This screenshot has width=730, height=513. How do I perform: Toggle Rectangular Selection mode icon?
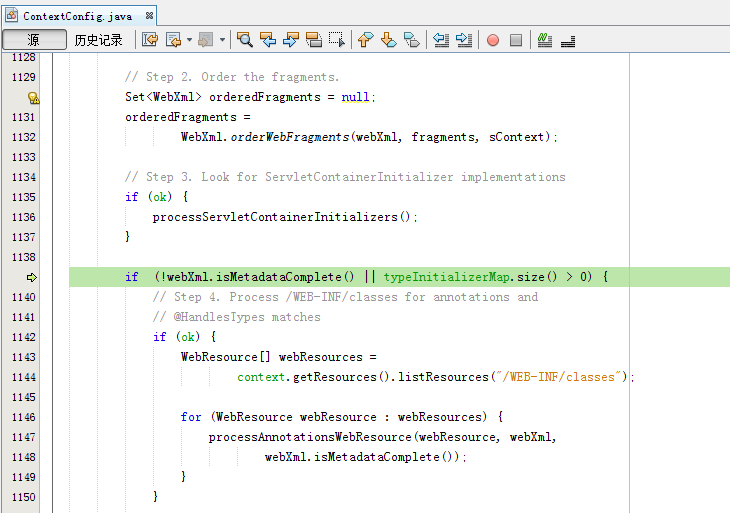click(337, 40)
